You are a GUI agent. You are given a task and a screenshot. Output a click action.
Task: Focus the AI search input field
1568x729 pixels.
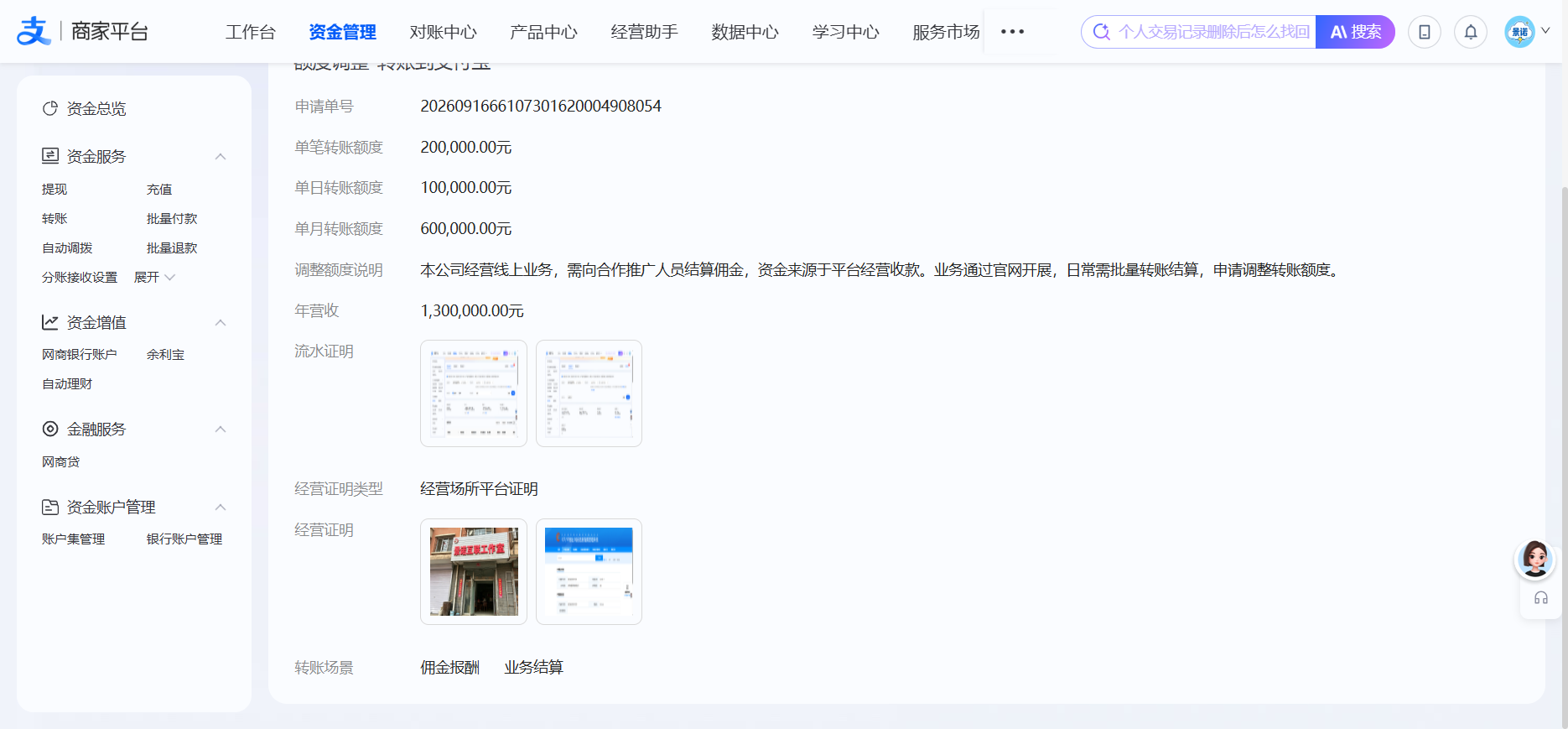(x=1199, y=32)
